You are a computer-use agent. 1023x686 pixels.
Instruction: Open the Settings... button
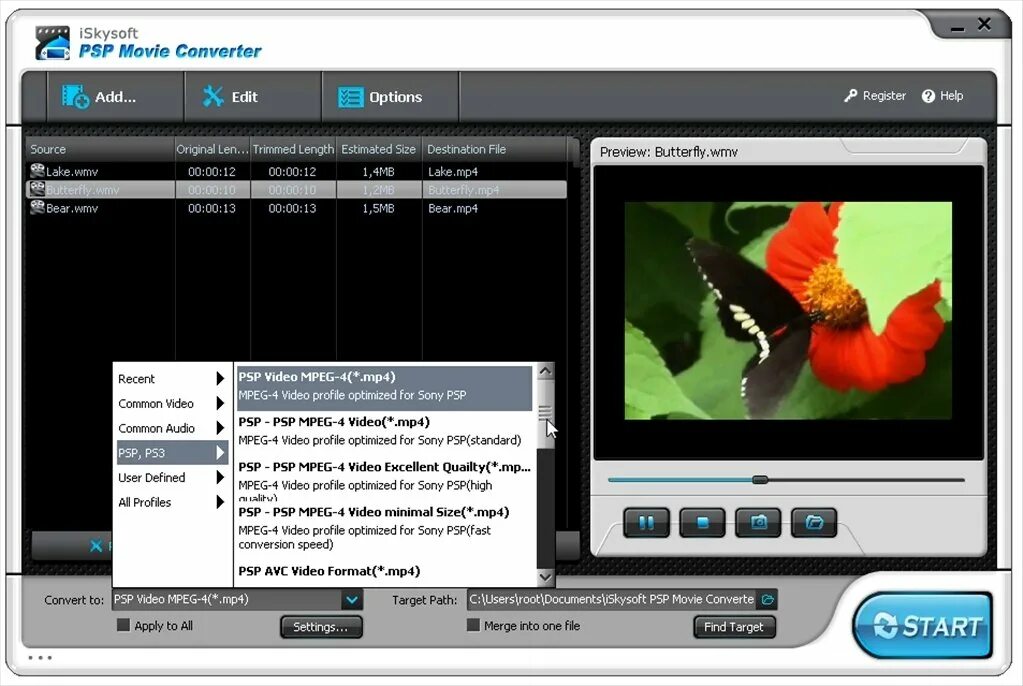click(321, 627)
